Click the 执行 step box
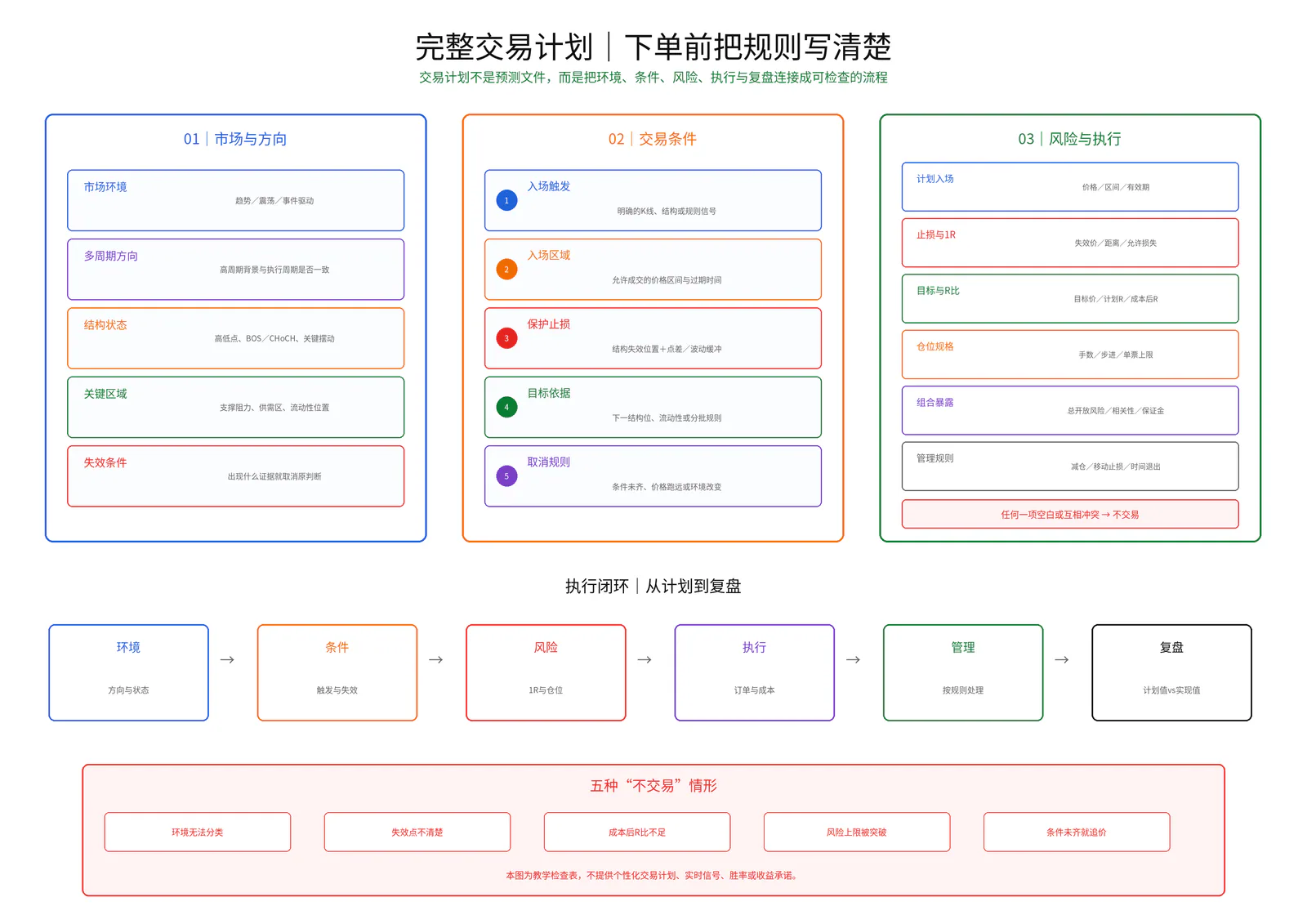This screenshot has height=924, width=1307. [755, 672]
